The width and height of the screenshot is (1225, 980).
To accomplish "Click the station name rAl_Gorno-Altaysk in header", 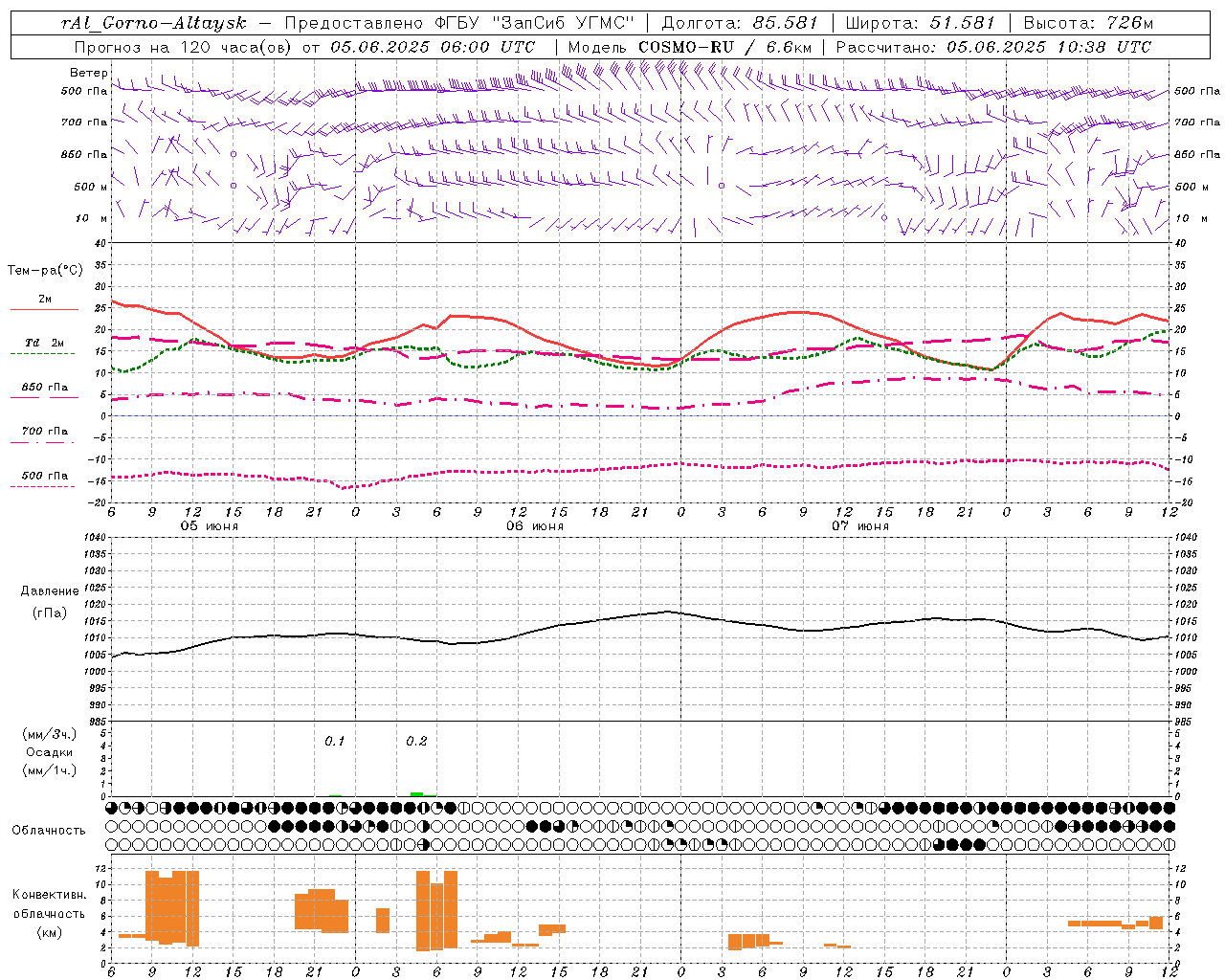I will 155,23.
